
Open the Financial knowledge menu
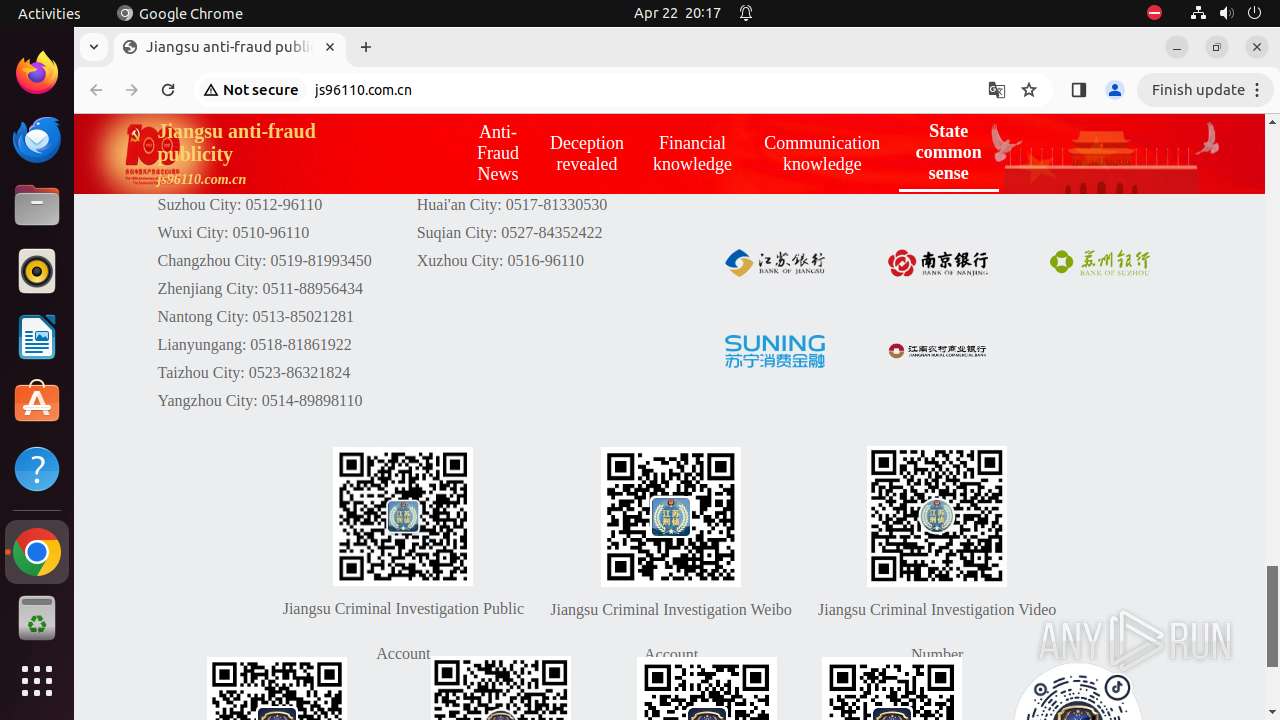692,153
